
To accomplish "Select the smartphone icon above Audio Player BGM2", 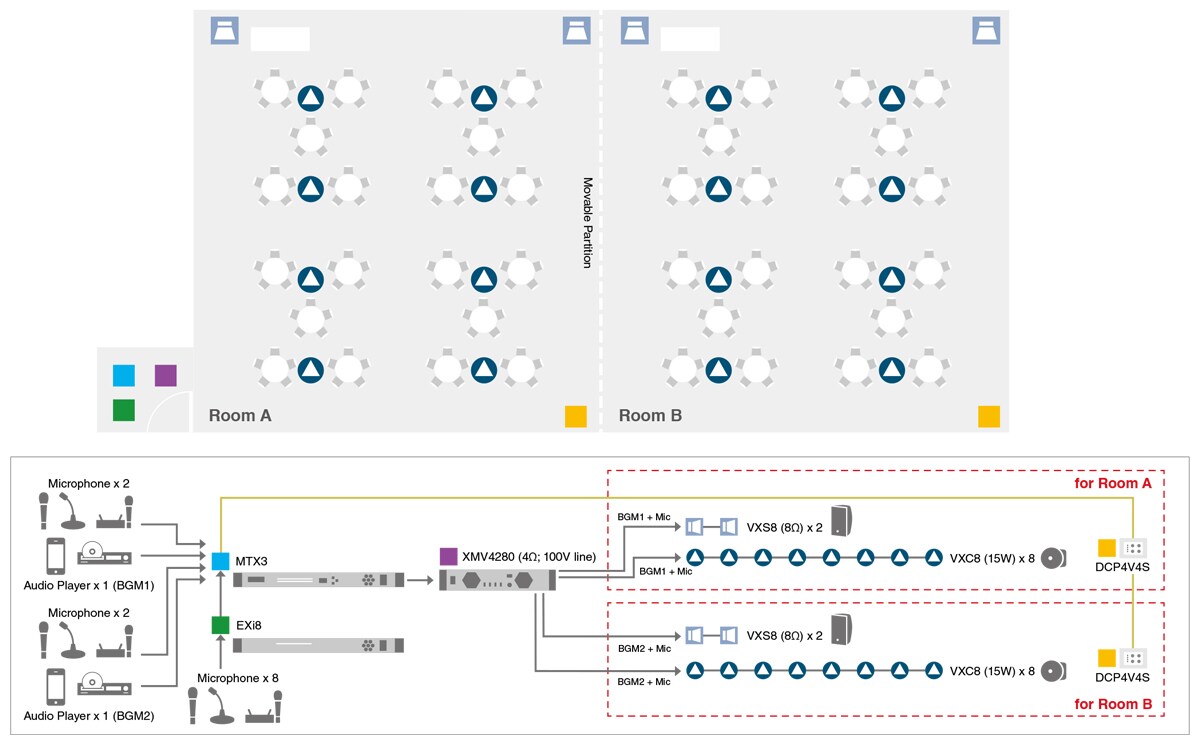I will click(x=57, y=686).
